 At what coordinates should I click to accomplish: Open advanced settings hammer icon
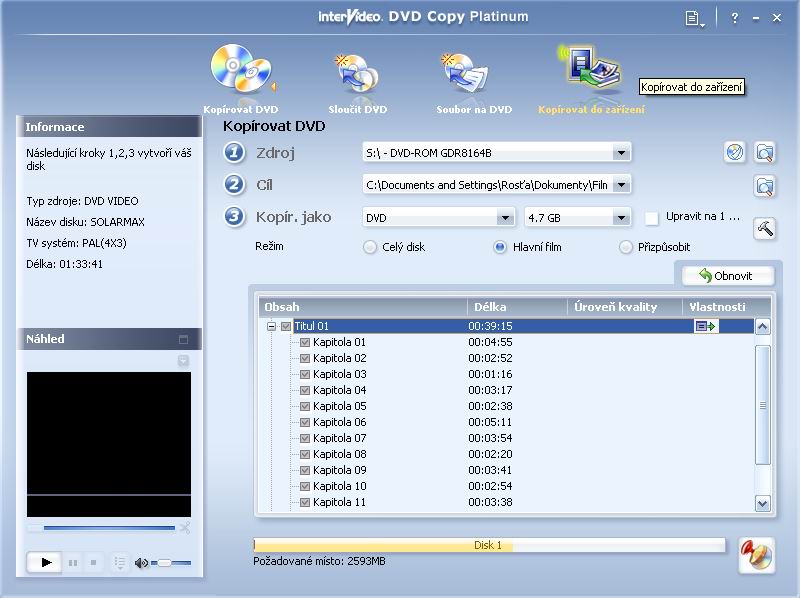coord(764,228)
